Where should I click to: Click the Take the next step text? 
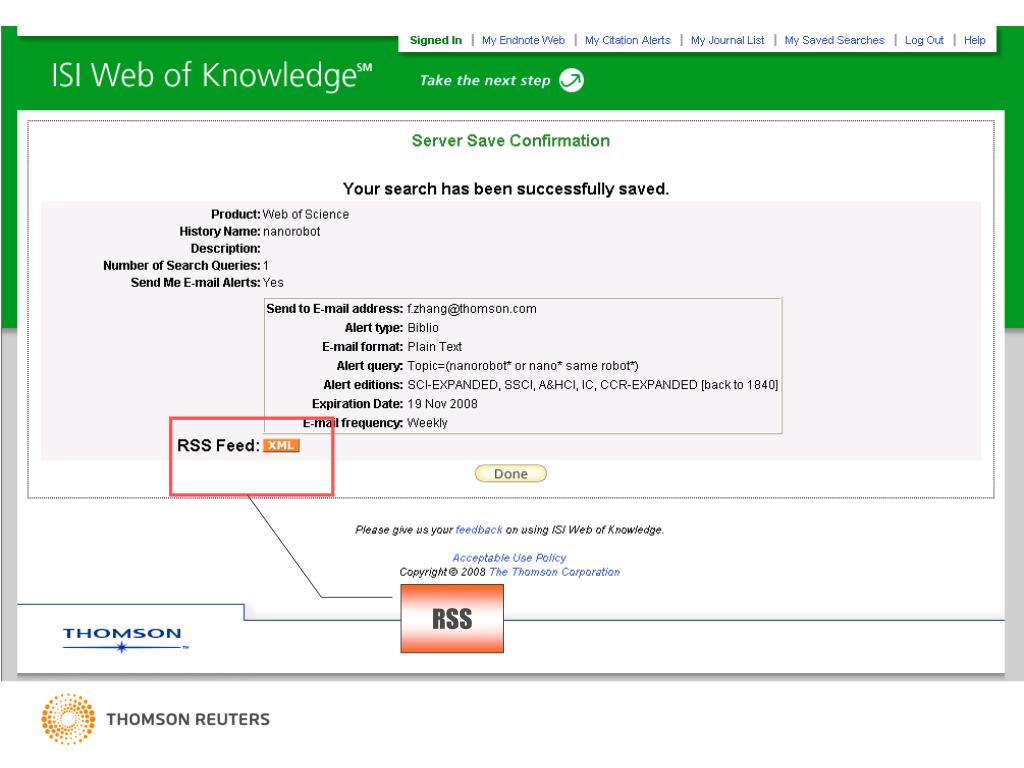click(x=485, y=80)
